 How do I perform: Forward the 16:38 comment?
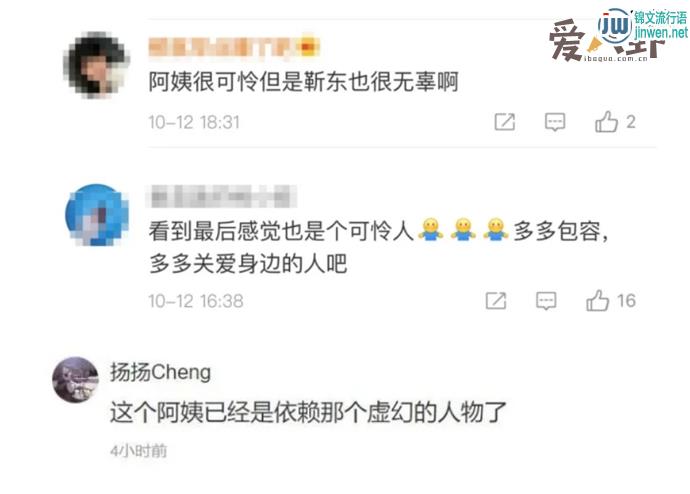click(x=496, y=301)
